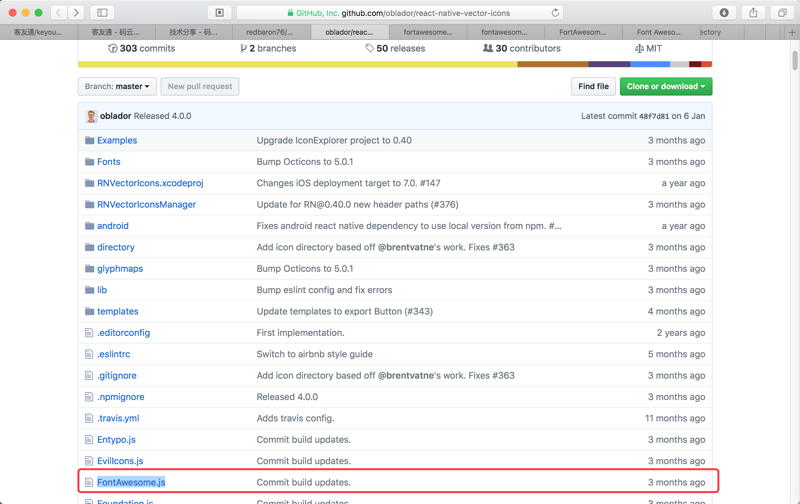800x504 pixels.
Task: Open the FontAwesome.js file link
Action: [x=131, y=482]
